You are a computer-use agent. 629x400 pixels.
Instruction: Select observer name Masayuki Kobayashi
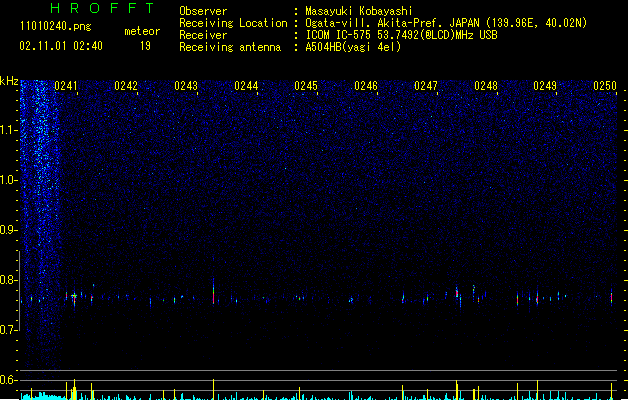(359, 11)
